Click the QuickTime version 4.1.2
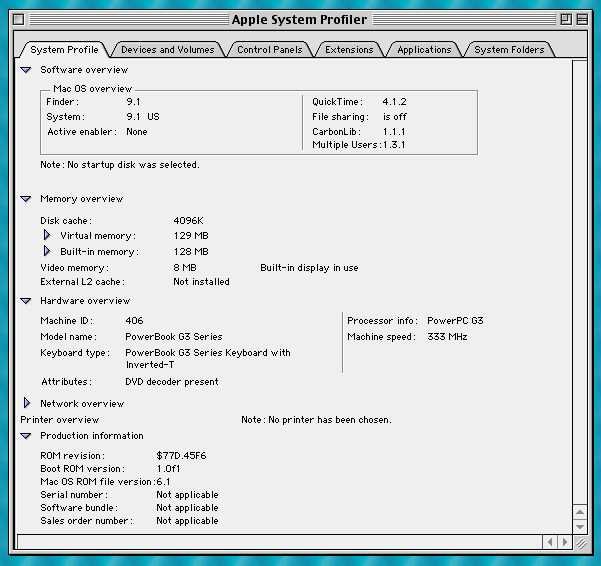The height and width of the screenshot is (566, 601). [394, 102]
